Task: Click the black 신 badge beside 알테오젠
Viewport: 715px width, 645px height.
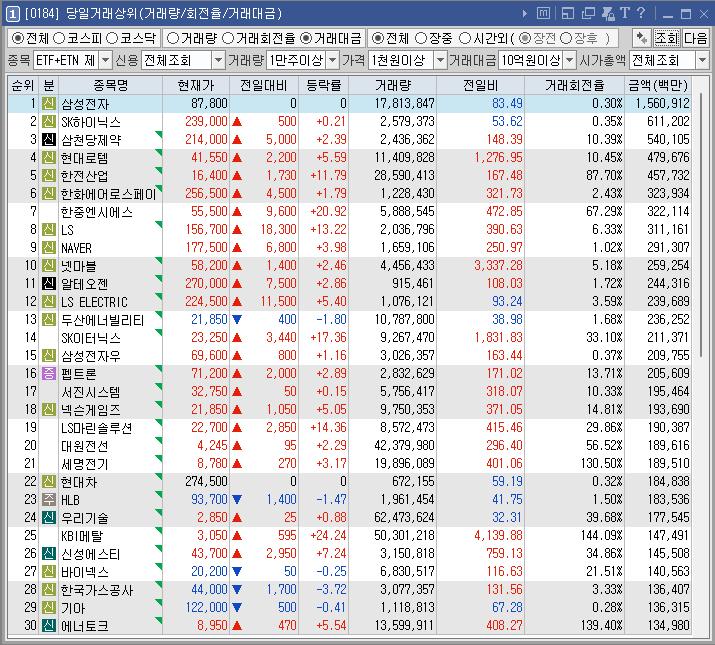Action: [49, 284]
